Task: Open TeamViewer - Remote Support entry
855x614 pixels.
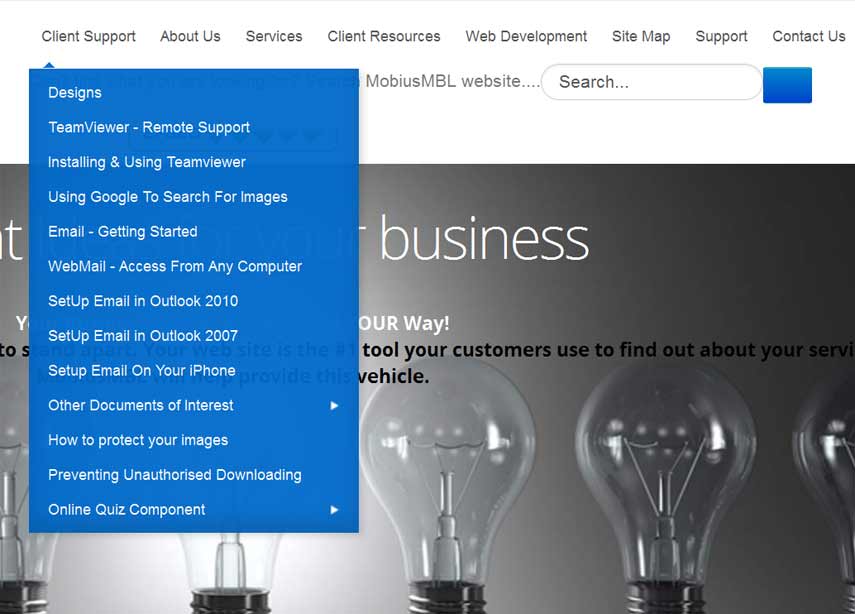Action: pos(149,128)
